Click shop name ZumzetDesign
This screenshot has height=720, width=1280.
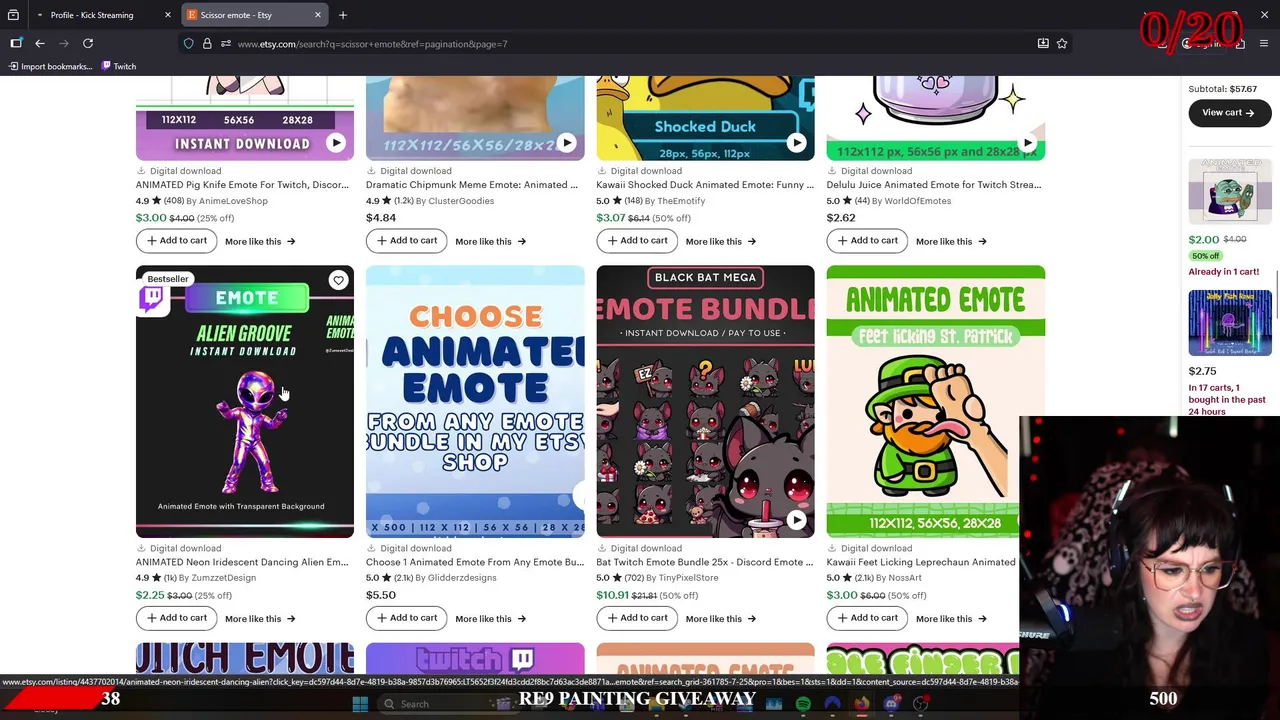223,577
